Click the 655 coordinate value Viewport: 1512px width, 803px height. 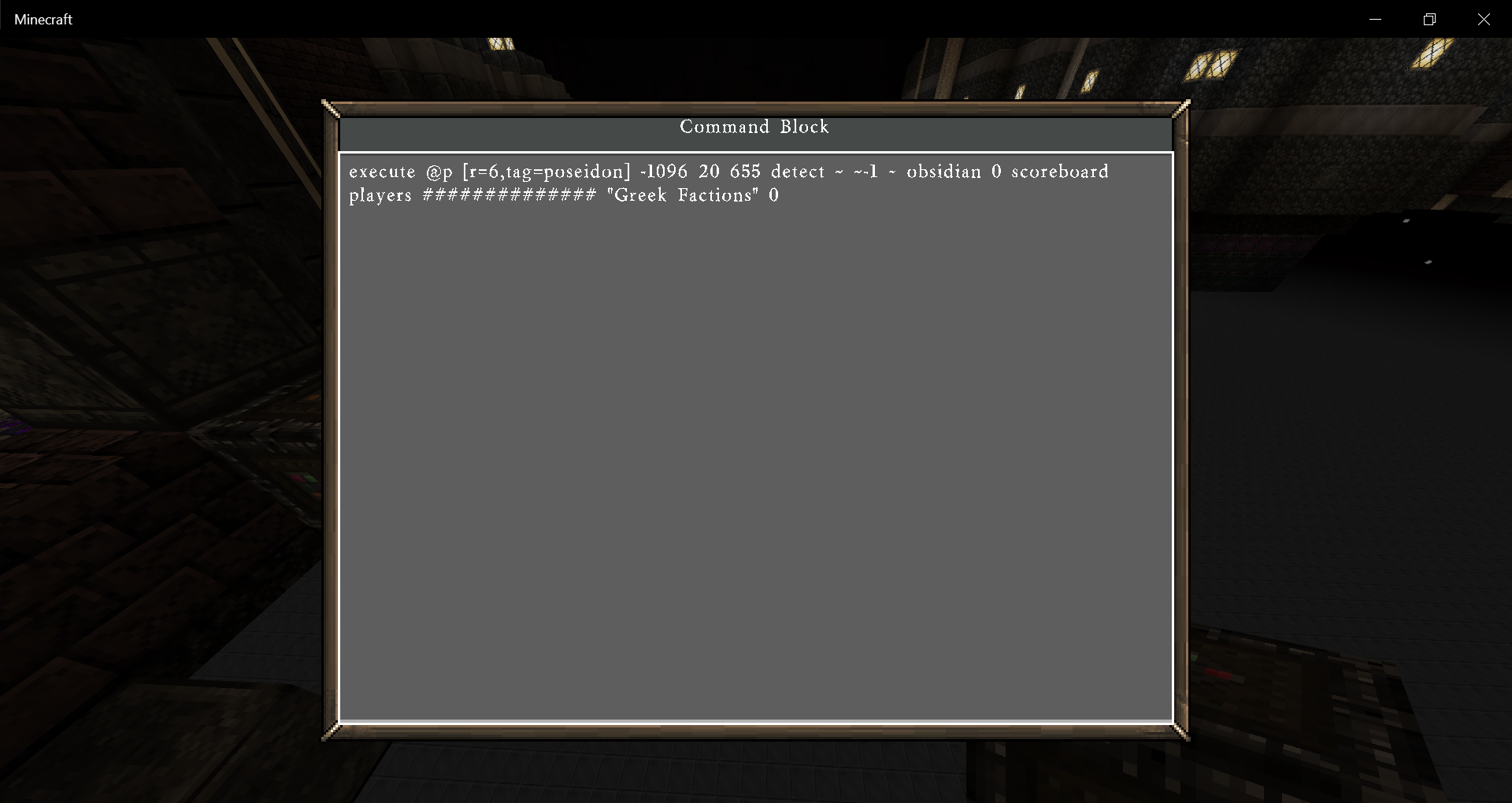[x=745, y=172]
